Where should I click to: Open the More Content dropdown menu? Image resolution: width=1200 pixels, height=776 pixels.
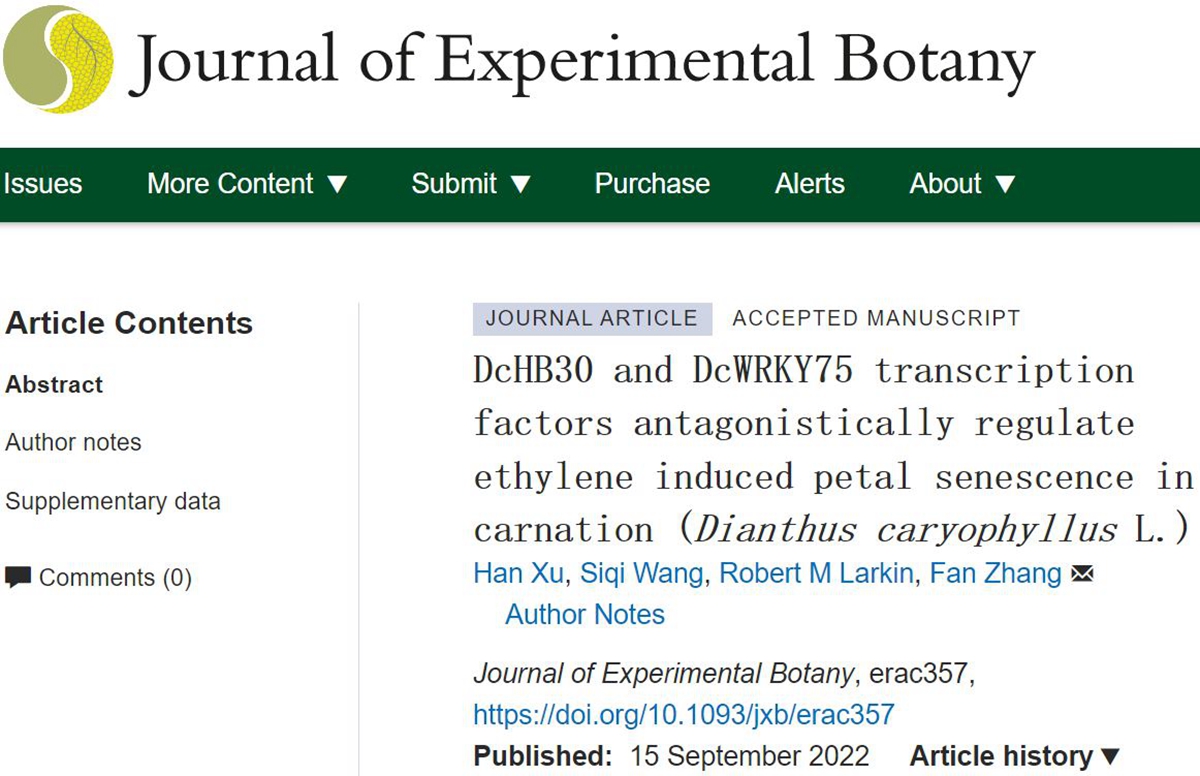247,184
